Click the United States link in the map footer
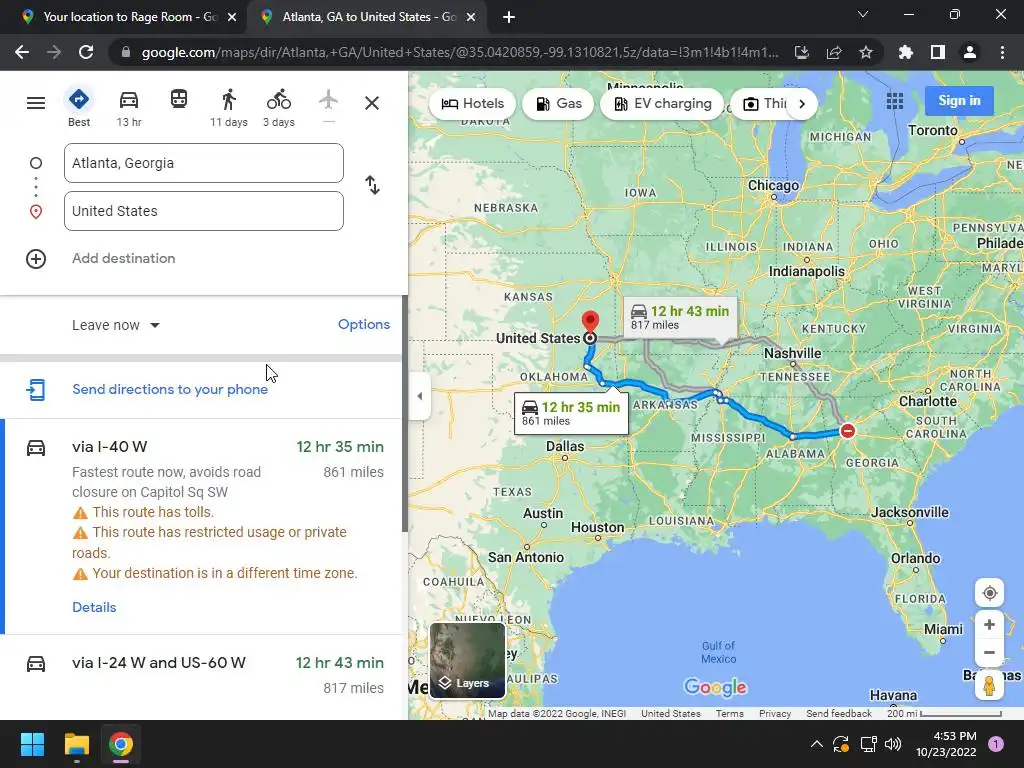1024x768 pixels. click(x=671, y=713)
